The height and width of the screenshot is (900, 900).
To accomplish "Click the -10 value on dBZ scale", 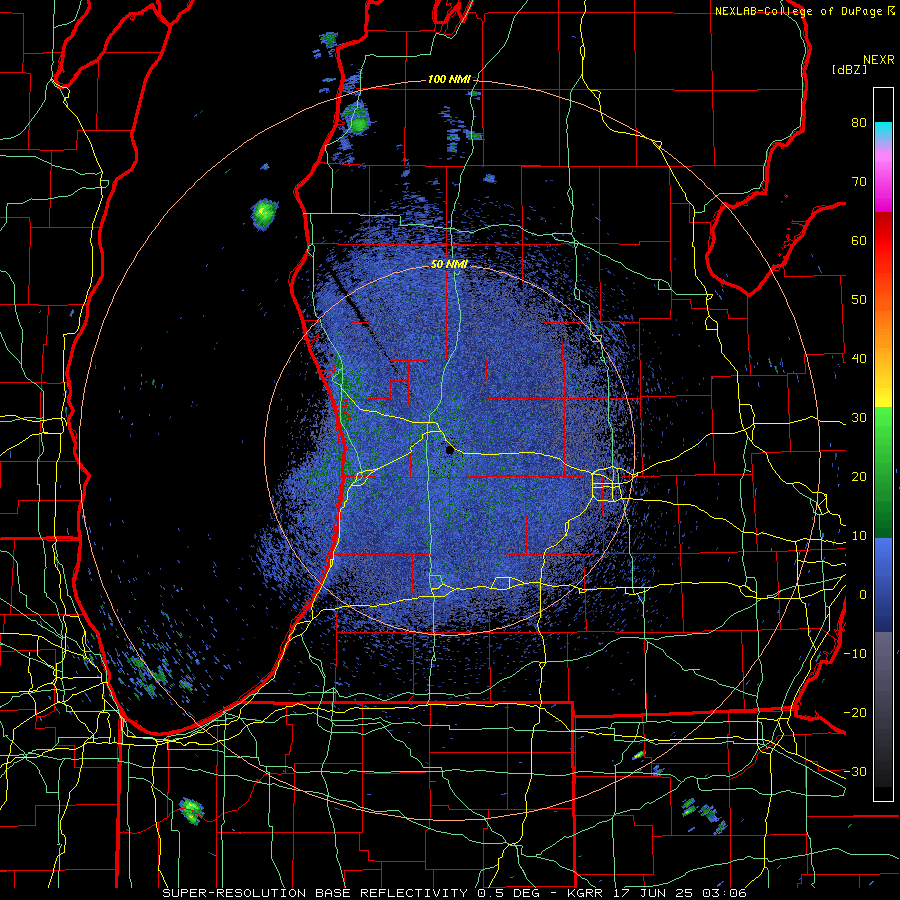I will click(855, 654).
